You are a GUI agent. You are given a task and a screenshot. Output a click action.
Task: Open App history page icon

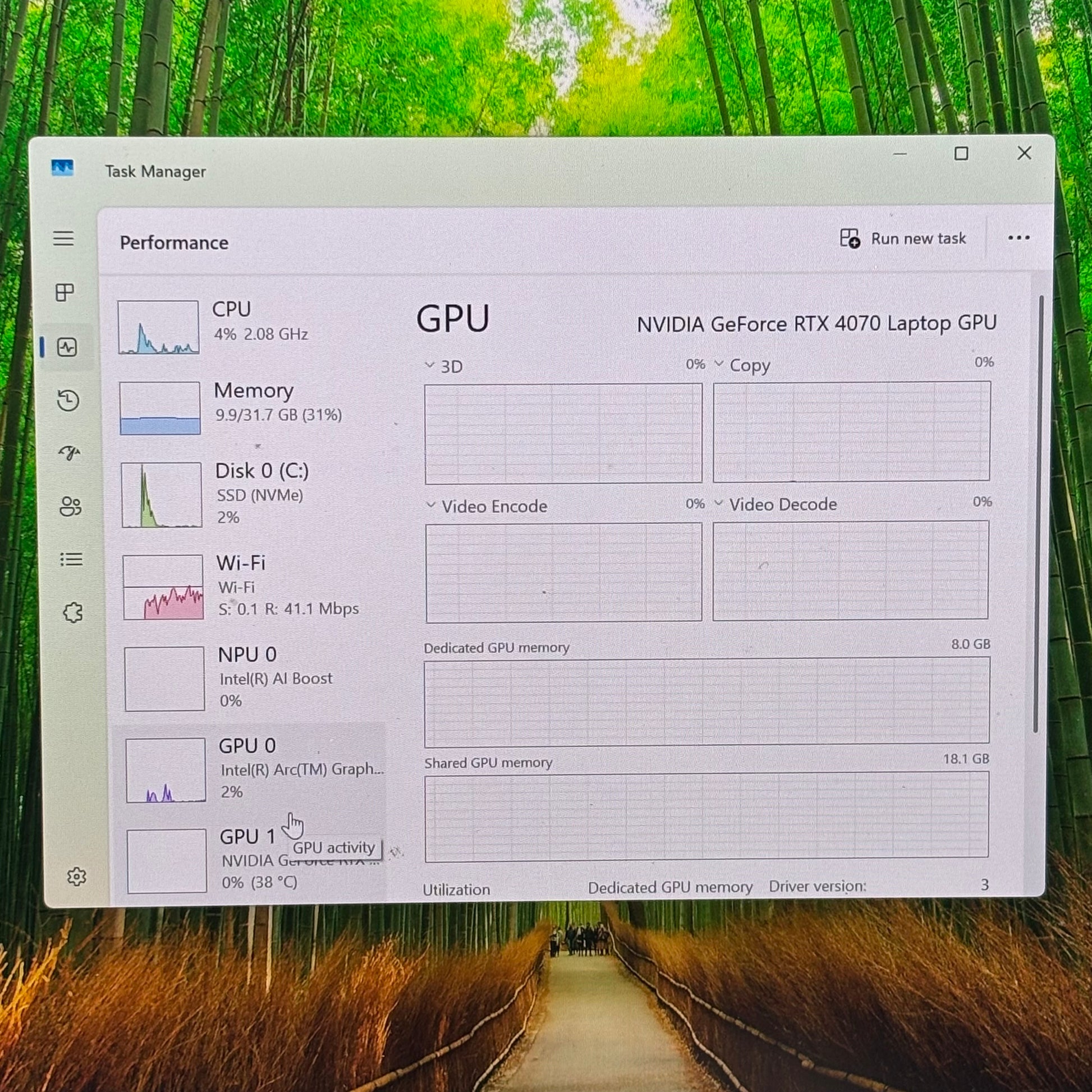68,400
